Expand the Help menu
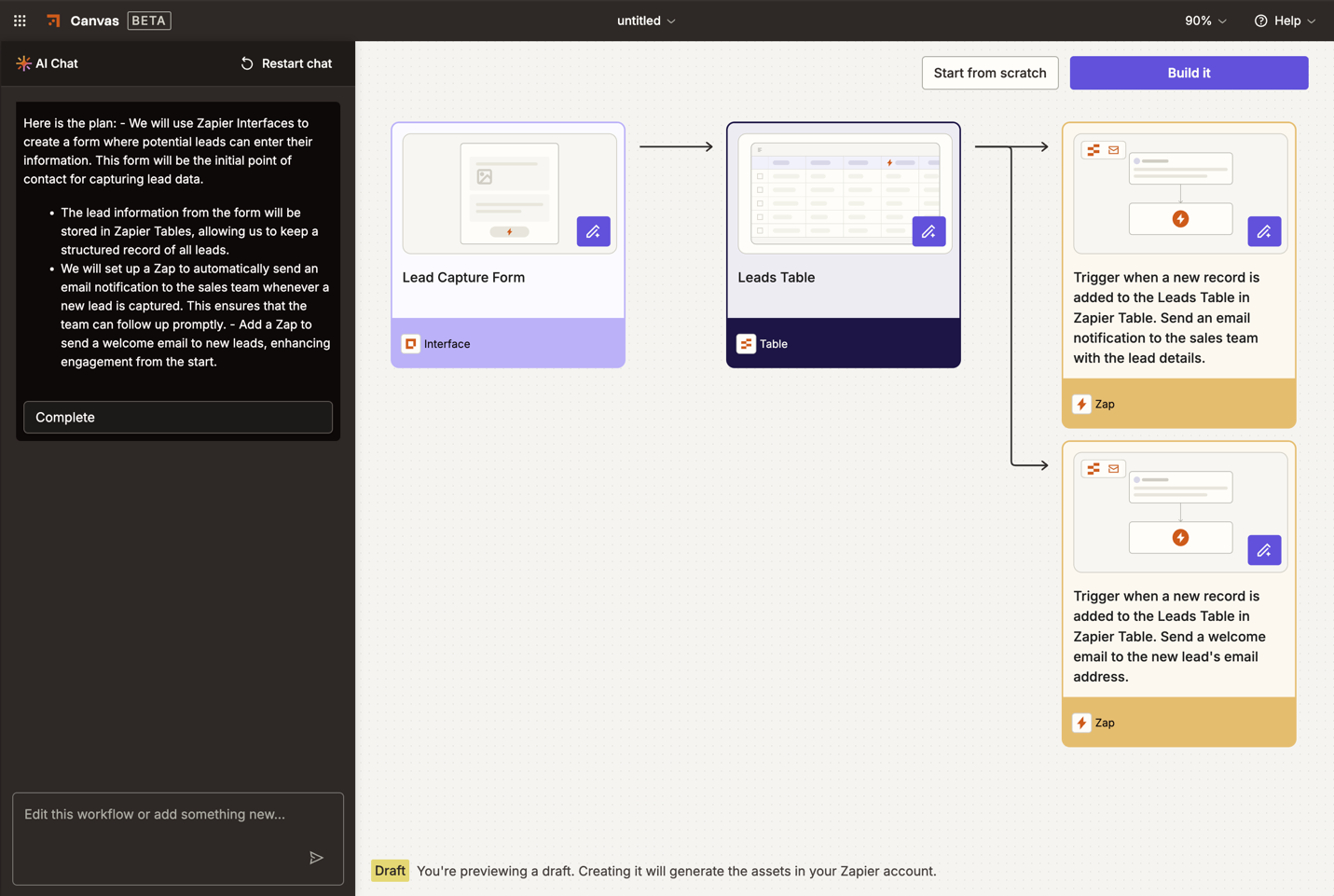 click(1285, 21)
